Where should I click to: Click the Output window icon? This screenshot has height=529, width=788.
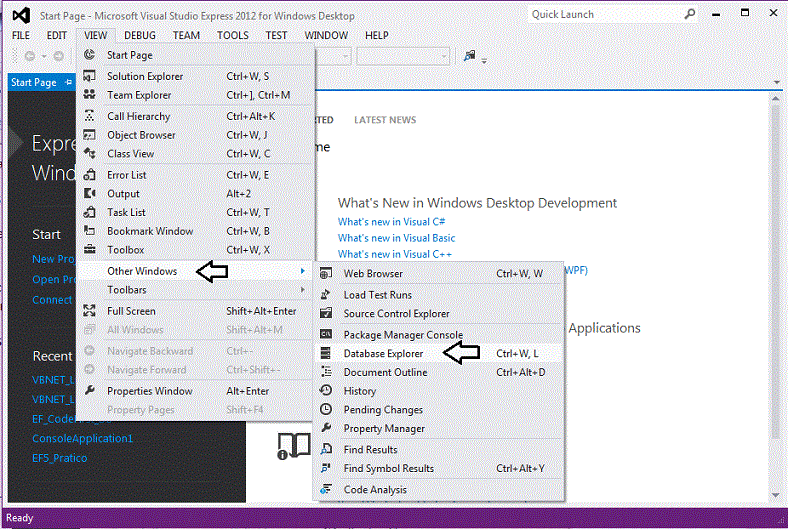(x=89, y=193)
